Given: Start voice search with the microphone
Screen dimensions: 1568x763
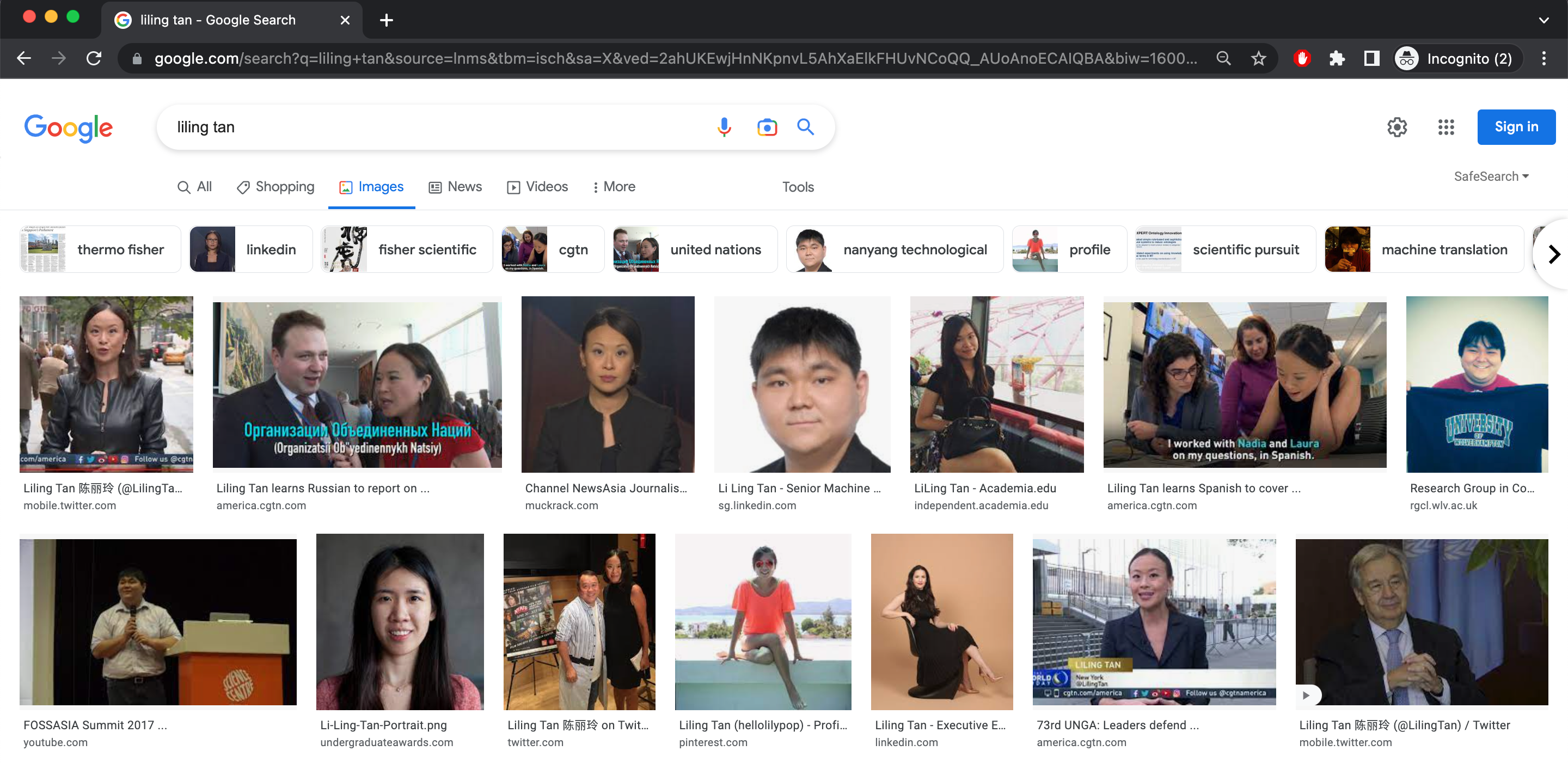Looking at the screenshot, I should (x=724, y=127).
